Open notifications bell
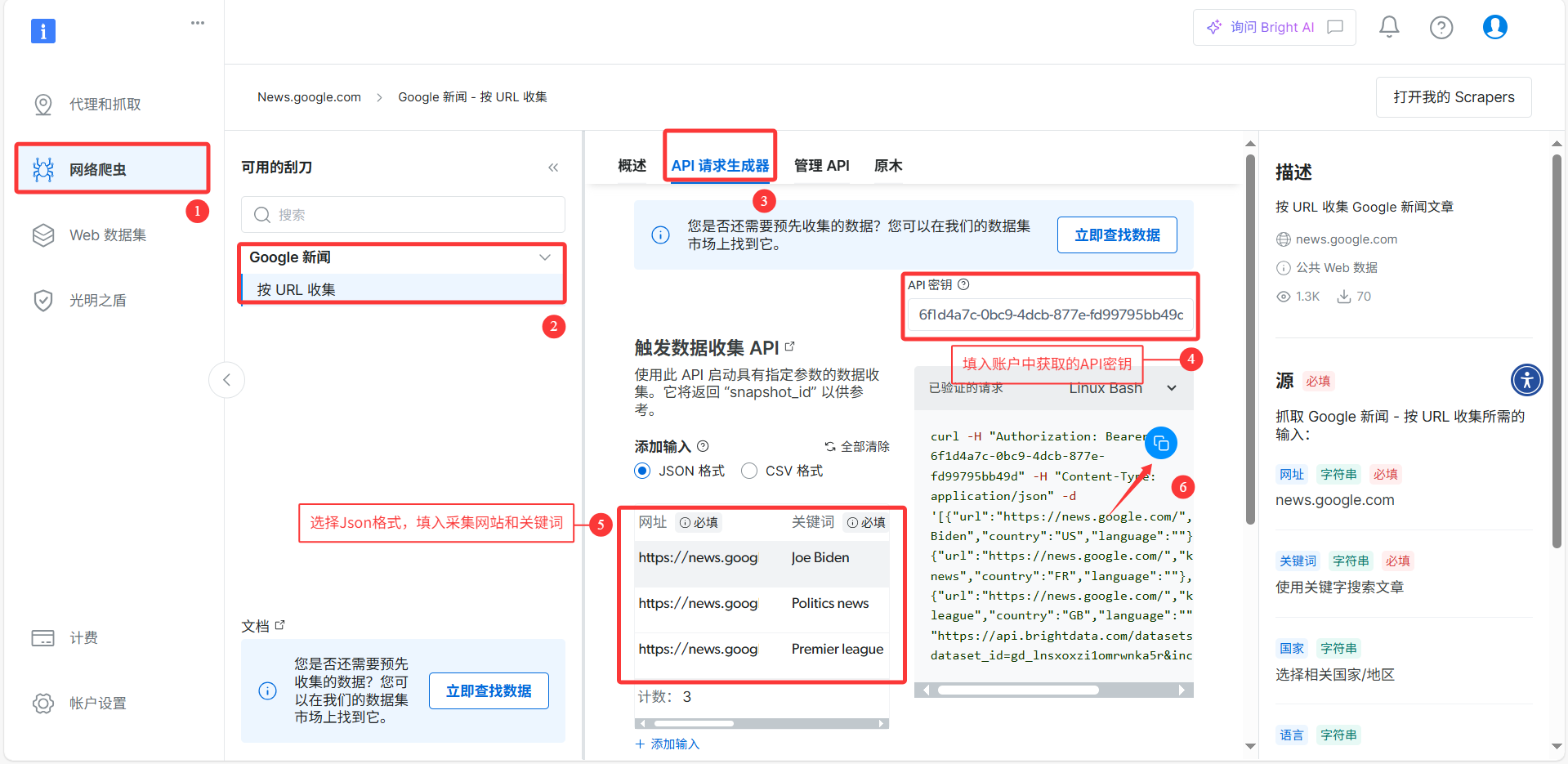This screenshot has height=764, width=1568. pyautogui.click(x=1389, y=27)
